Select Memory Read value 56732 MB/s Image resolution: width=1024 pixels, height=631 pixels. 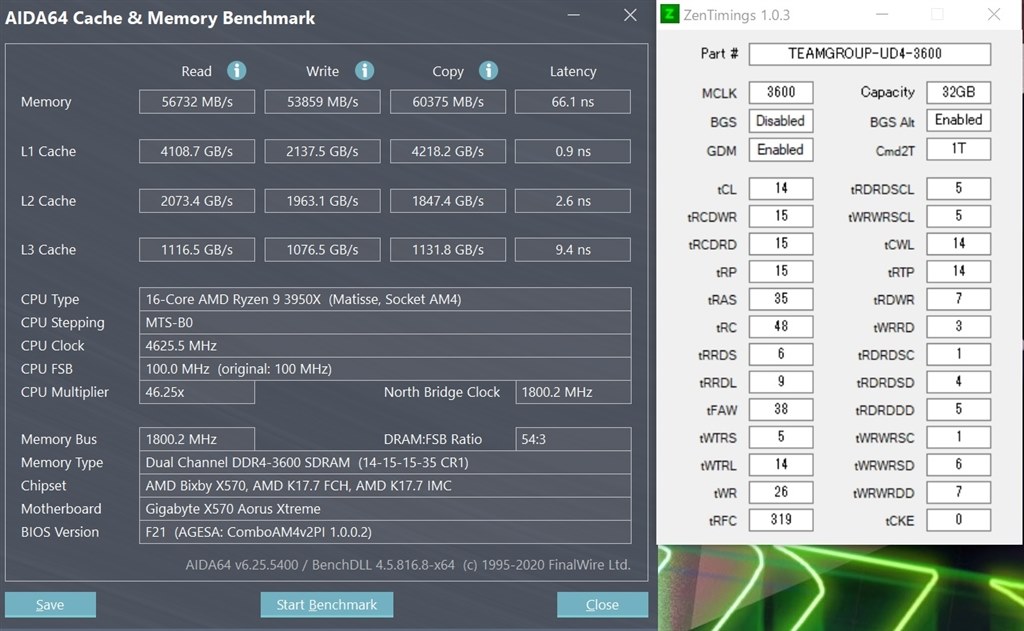[x=197, y=102]
